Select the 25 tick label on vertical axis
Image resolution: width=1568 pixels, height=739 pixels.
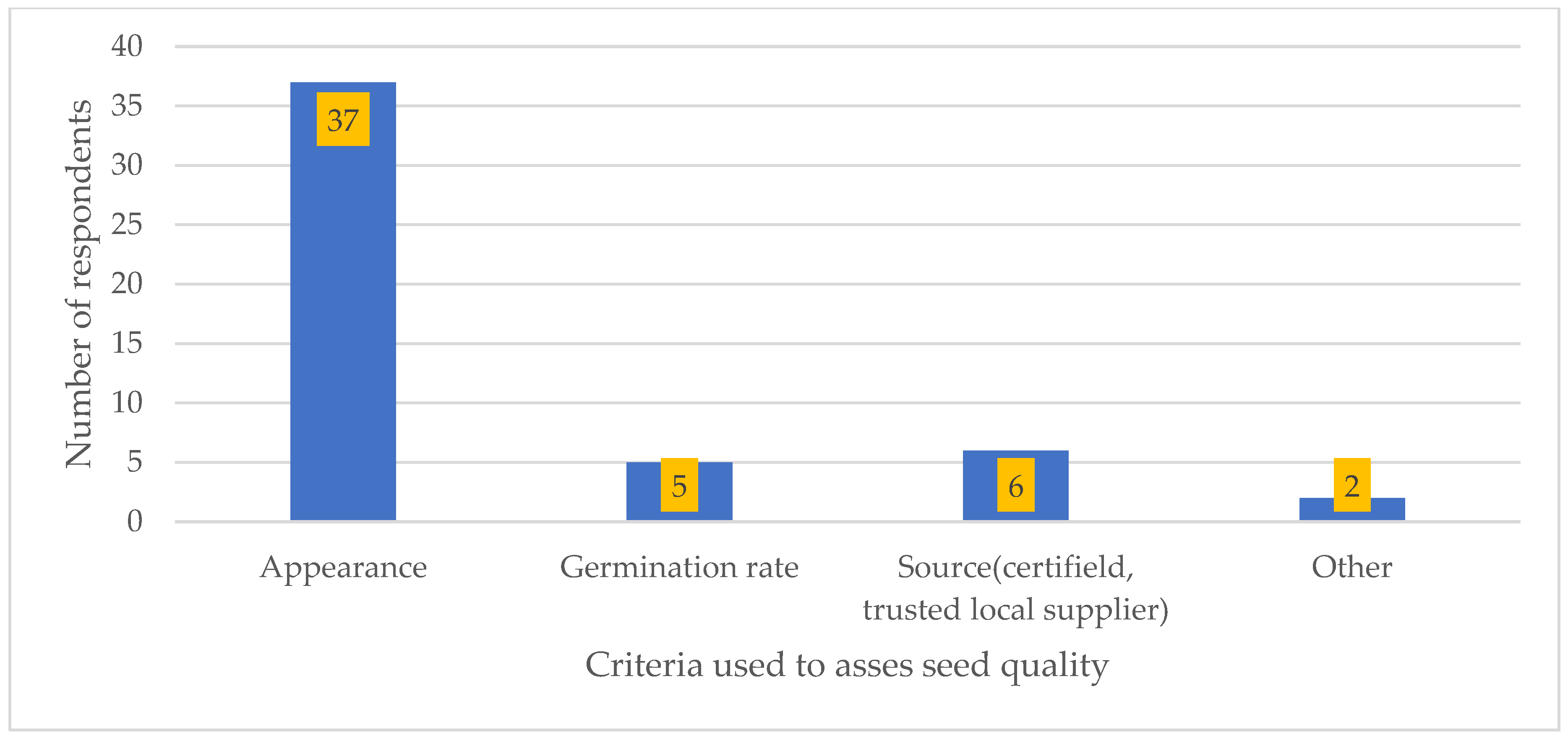pos(127,224)
